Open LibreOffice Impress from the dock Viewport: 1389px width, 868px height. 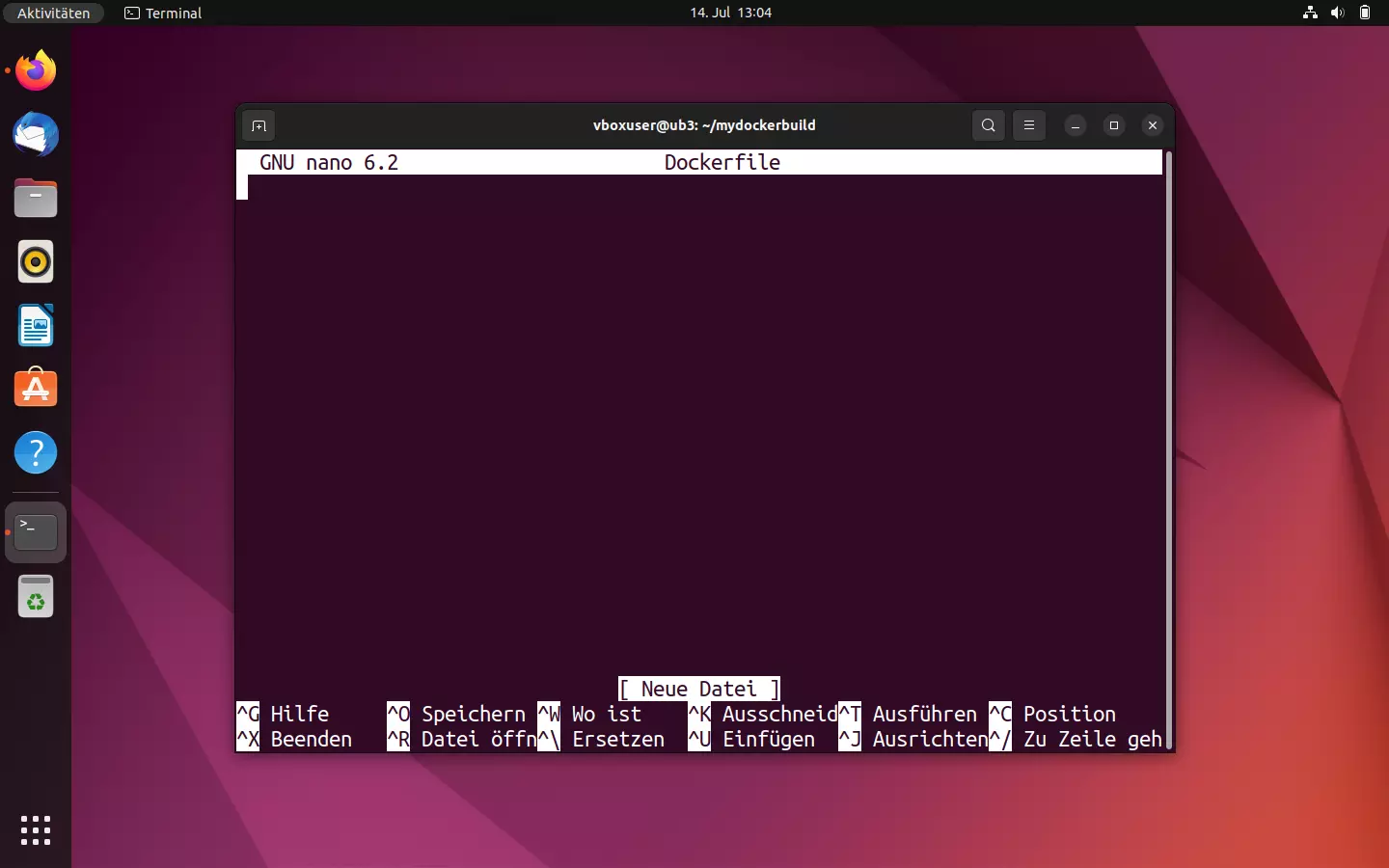35,325
